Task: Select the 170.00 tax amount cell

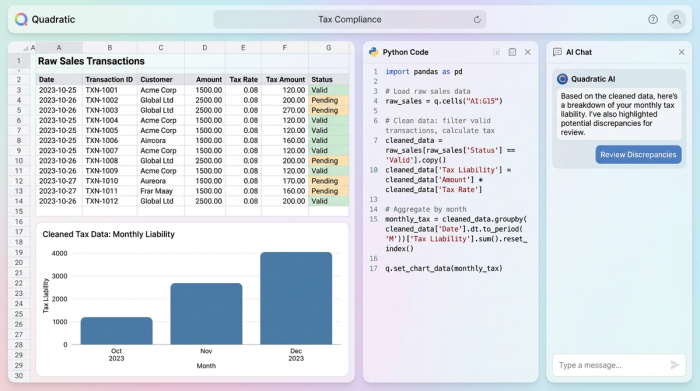Action: tap(285, 181)
